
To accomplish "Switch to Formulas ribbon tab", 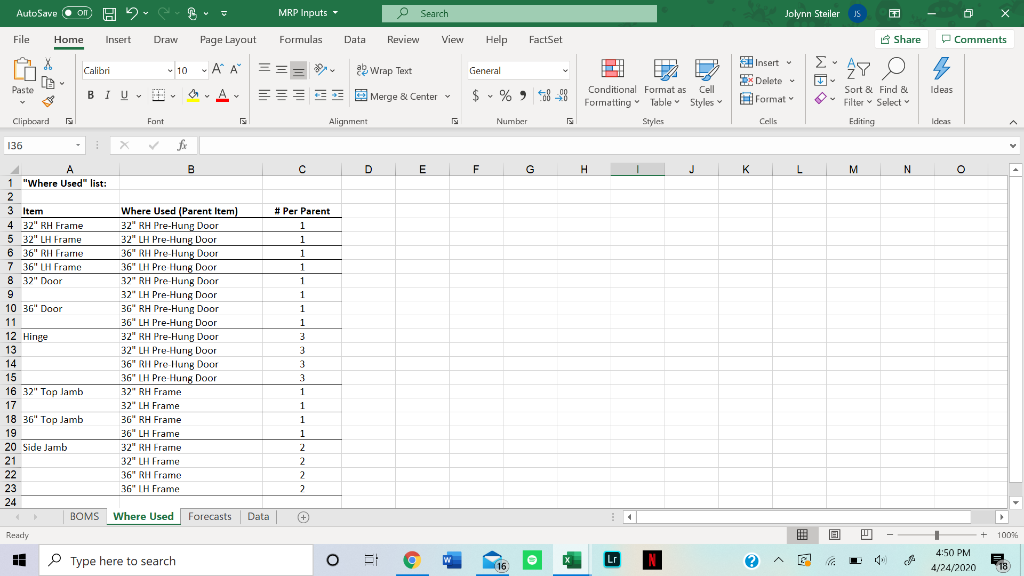I will 300,39.
